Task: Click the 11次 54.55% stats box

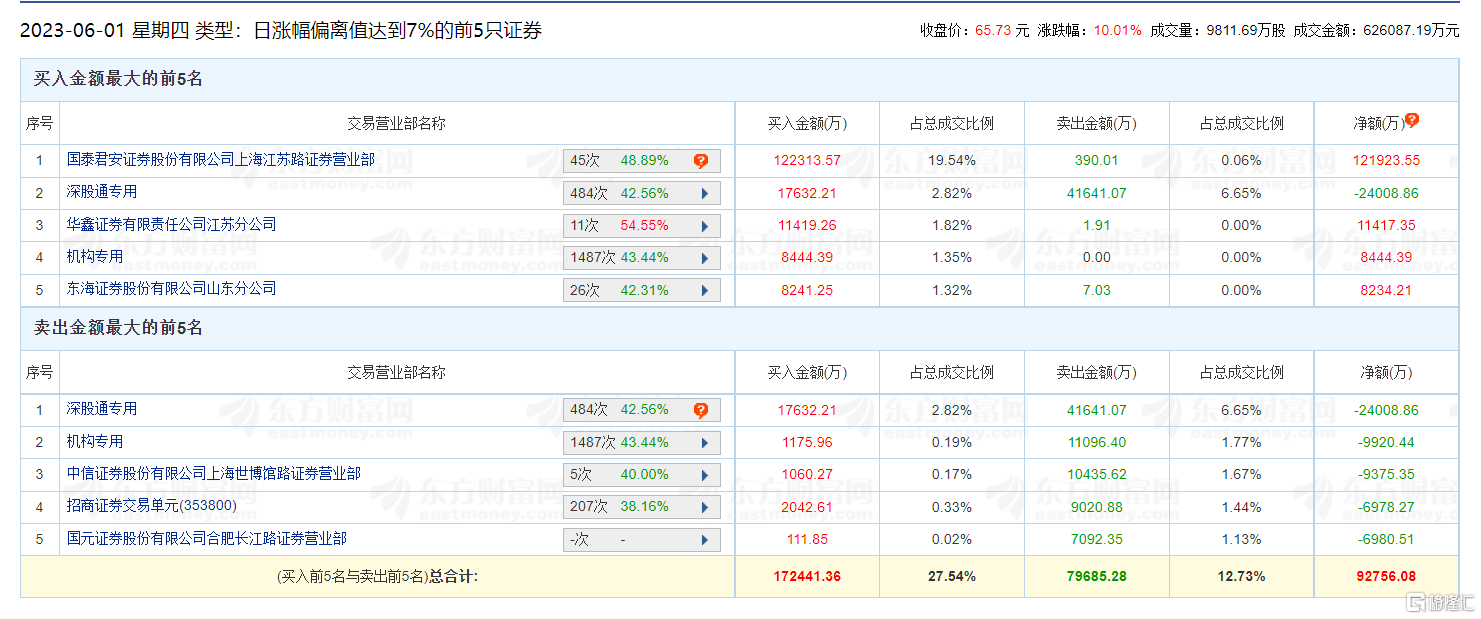Action: 642,226
